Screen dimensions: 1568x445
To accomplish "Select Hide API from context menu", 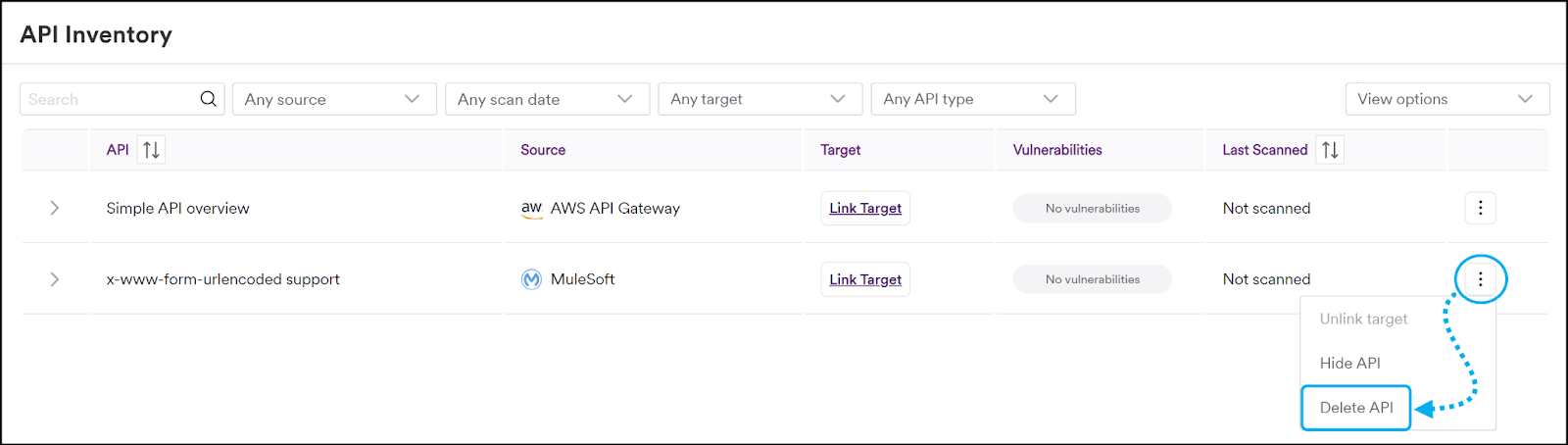I will point(1349,363).
